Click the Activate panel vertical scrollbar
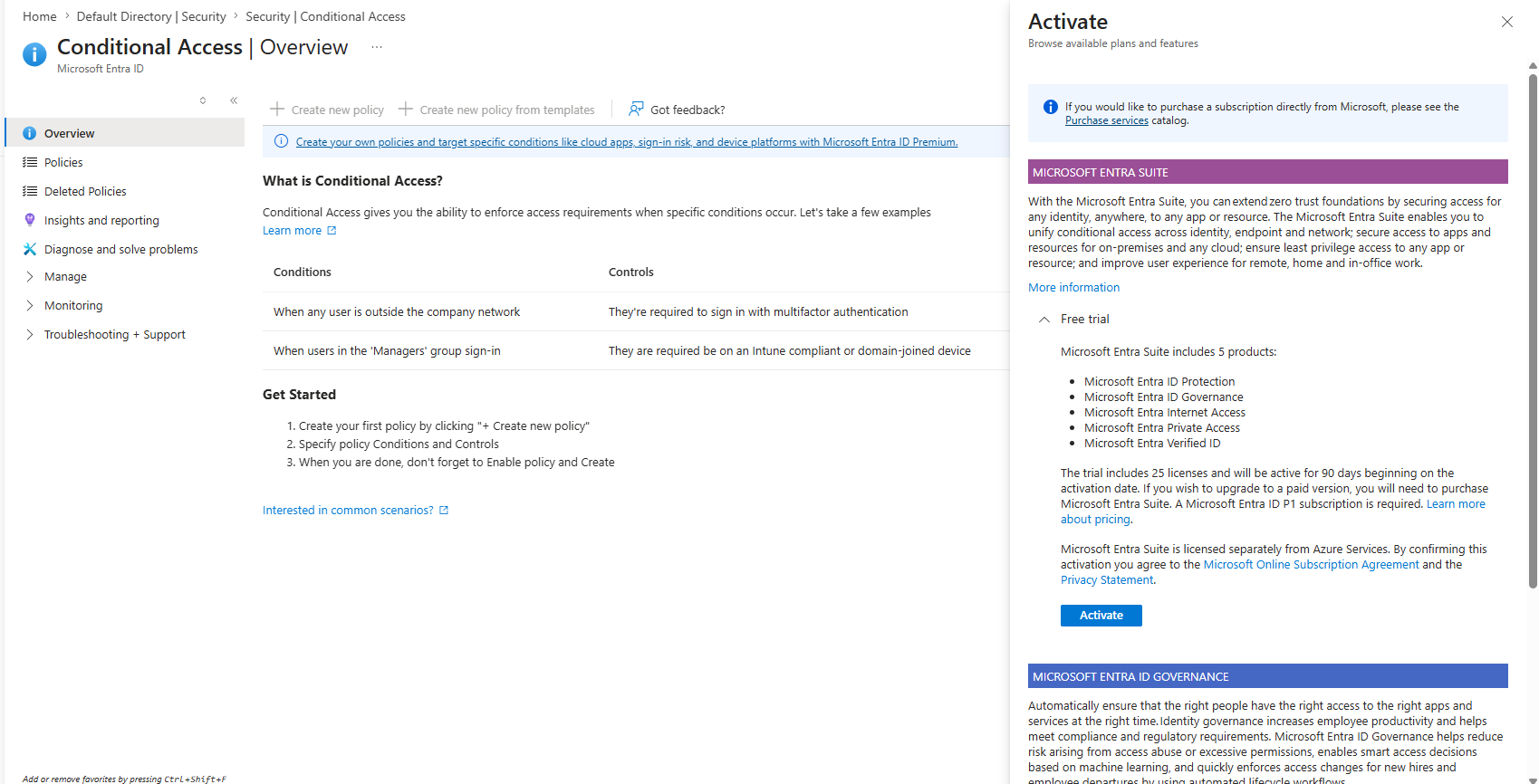 [x=1533, y=330]
